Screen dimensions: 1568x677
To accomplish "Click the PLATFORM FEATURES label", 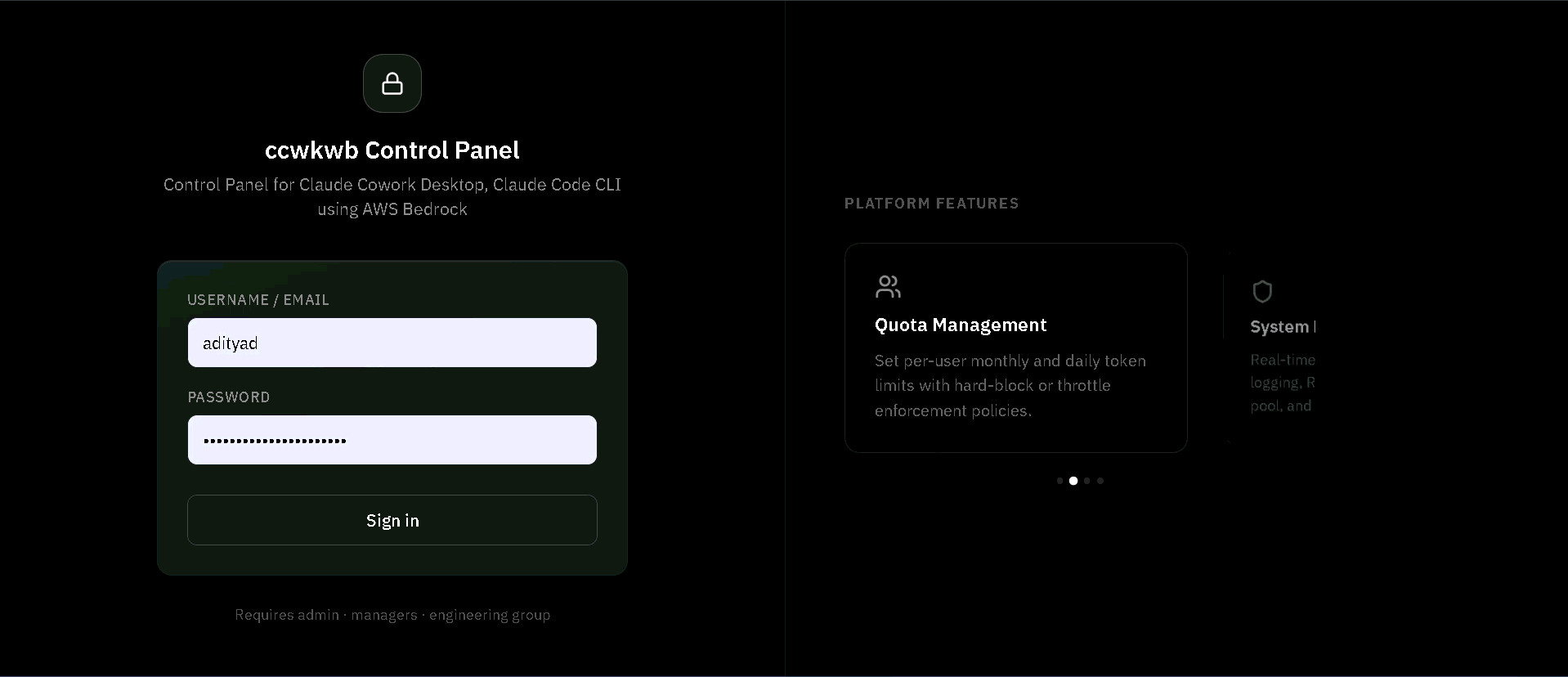I will 931,204.
